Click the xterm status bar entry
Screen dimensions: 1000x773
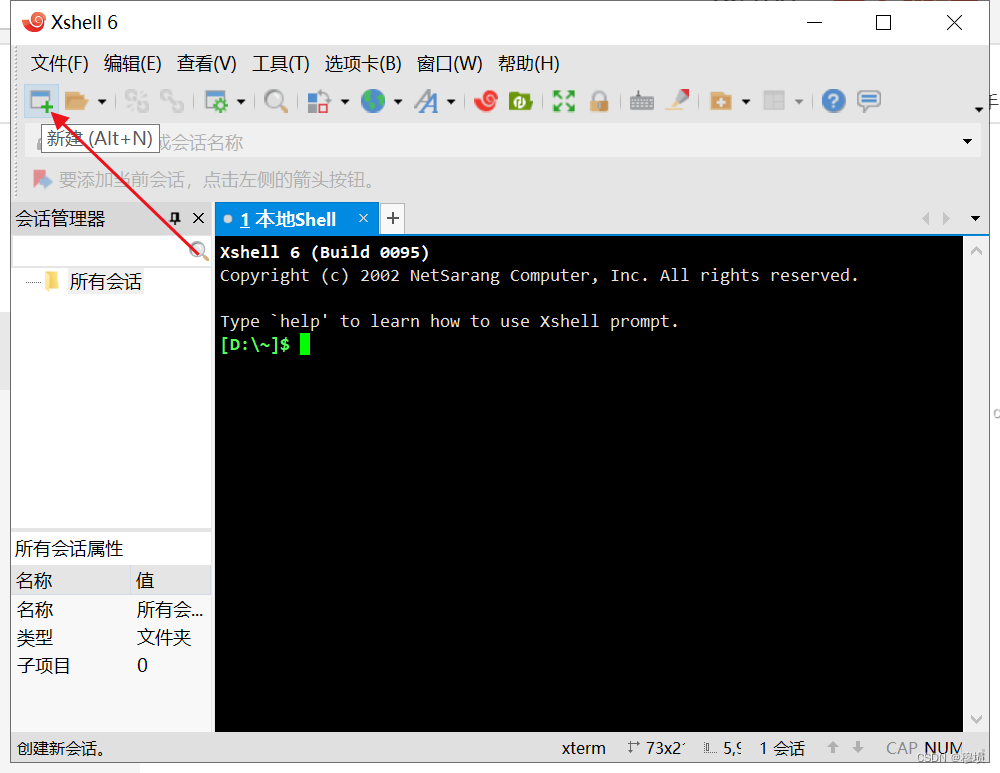pos(584,748)
